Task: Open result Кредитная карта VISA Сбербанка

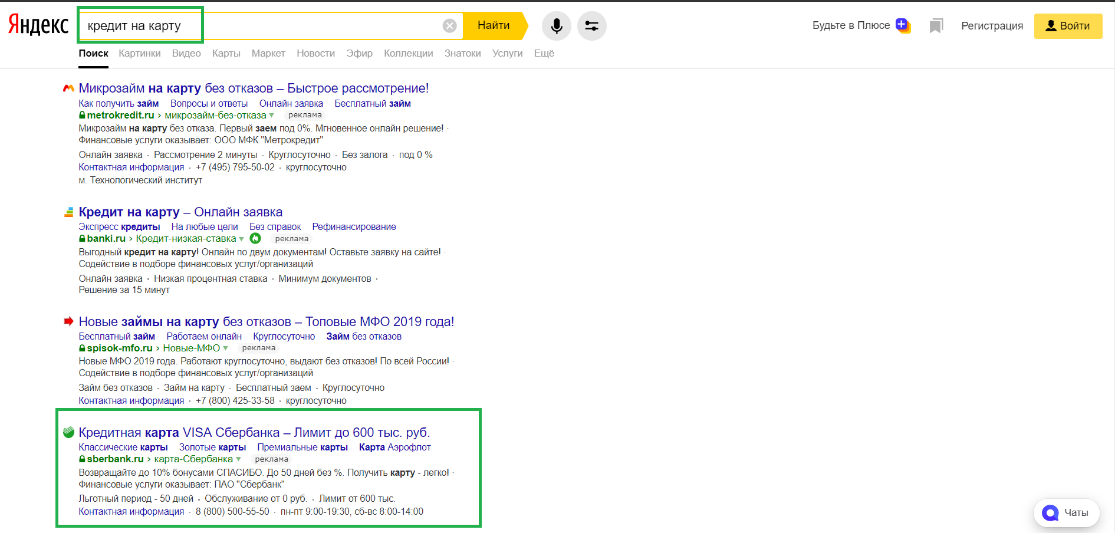Action: (x=255, y=433)
